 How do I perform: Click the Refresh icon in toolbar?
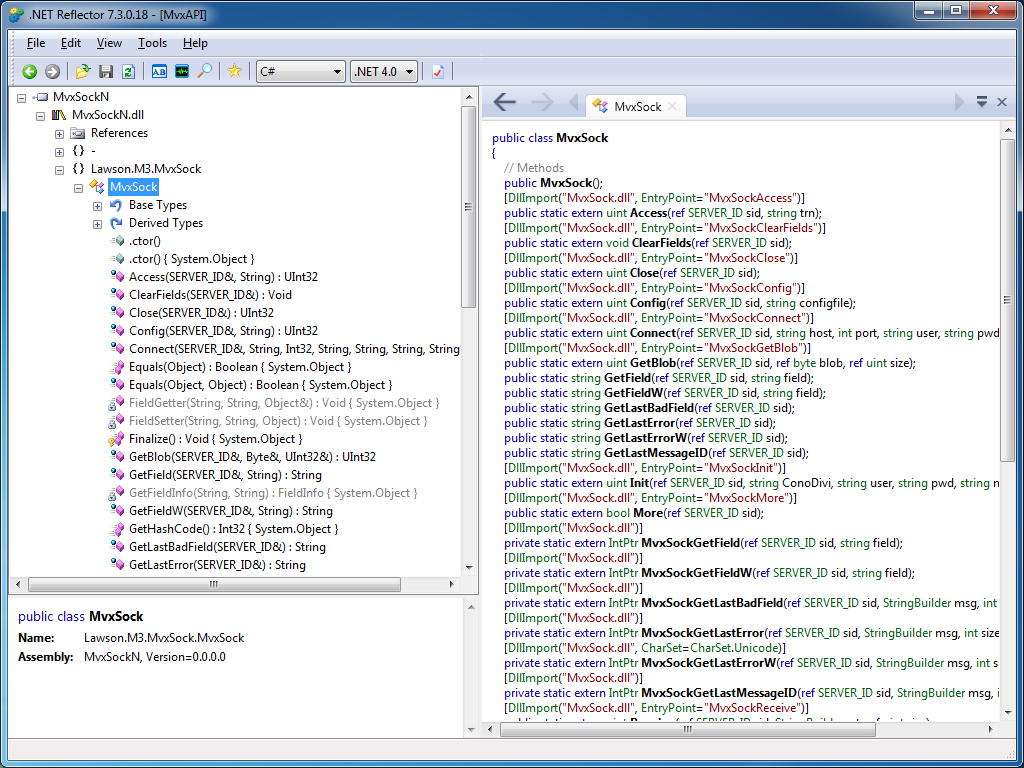tap(128, 71)
